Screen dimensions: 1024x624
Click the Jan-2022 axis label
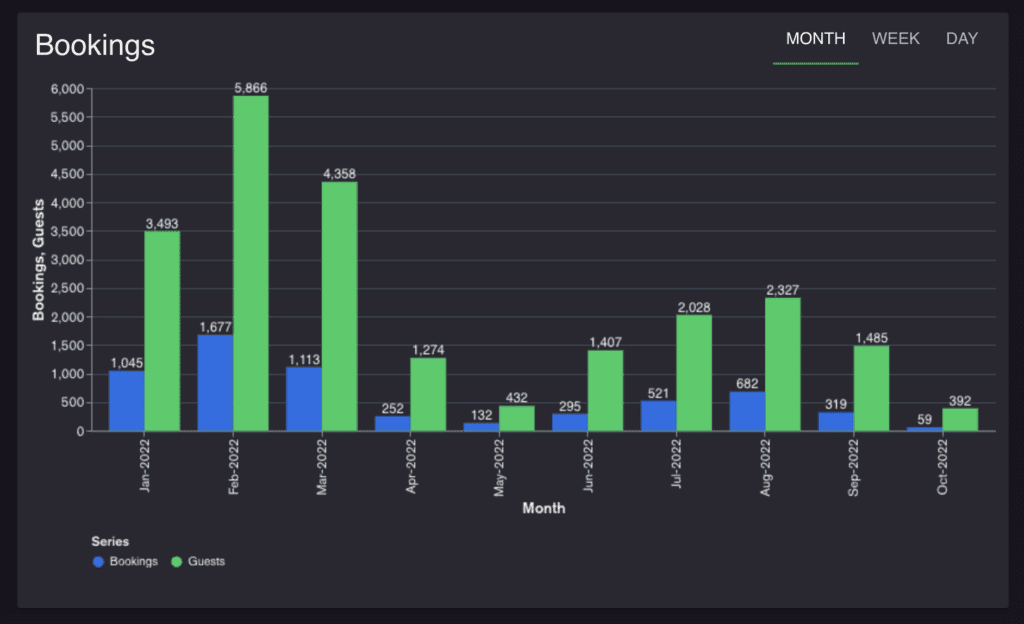tap(145, 465)
